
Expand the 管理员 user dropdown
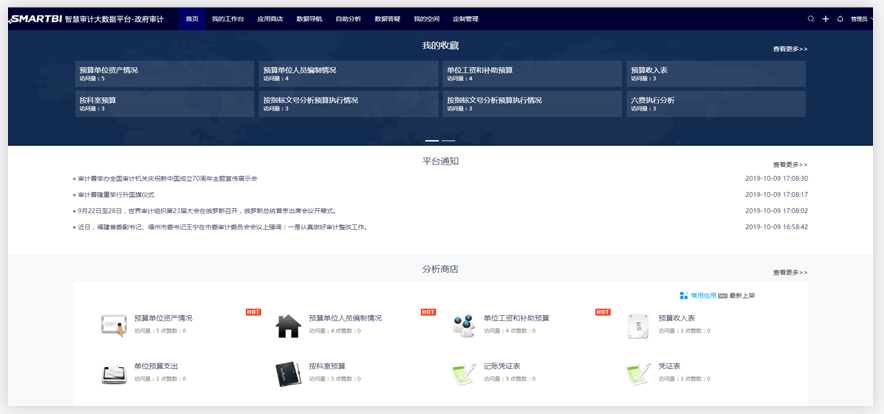860,19
